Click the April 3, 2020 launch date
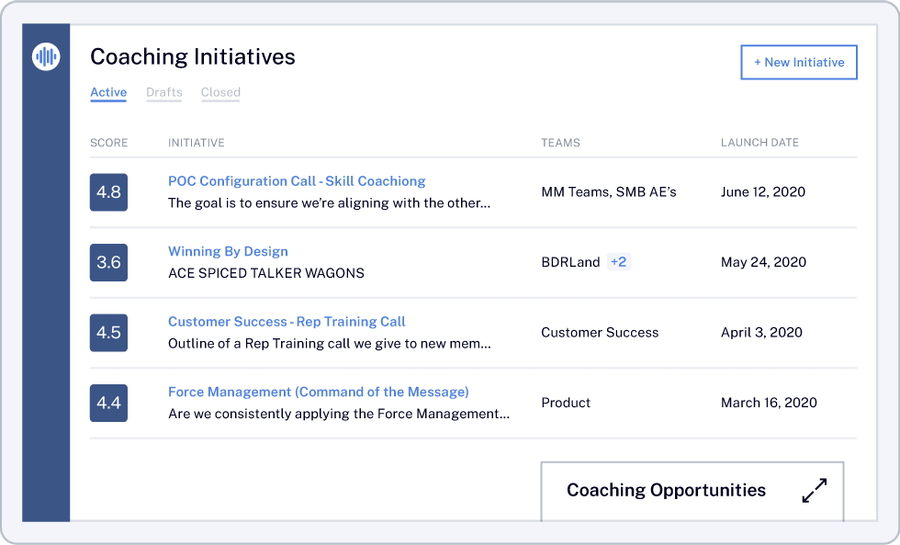The image size is (900, 545). [x=762, y=333]
